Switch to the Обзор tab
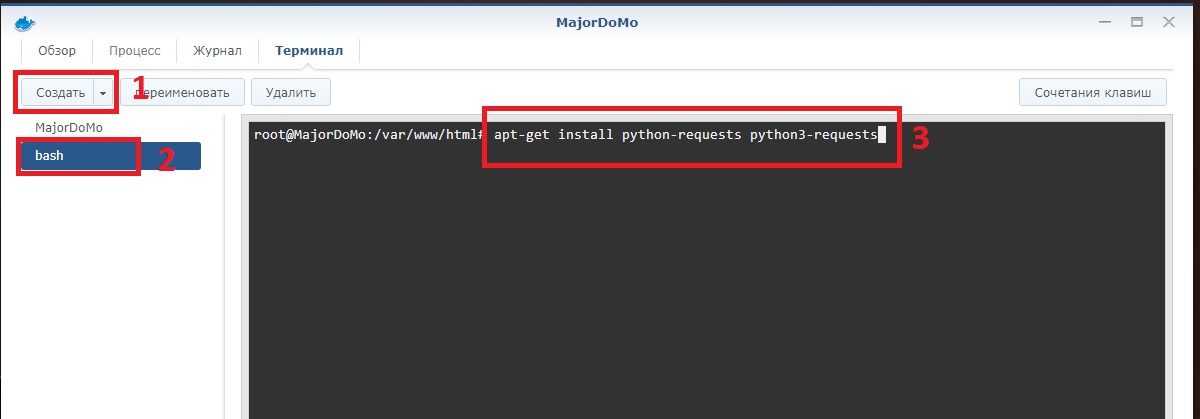The image size is (1200, 419). (x=56, y=51)
